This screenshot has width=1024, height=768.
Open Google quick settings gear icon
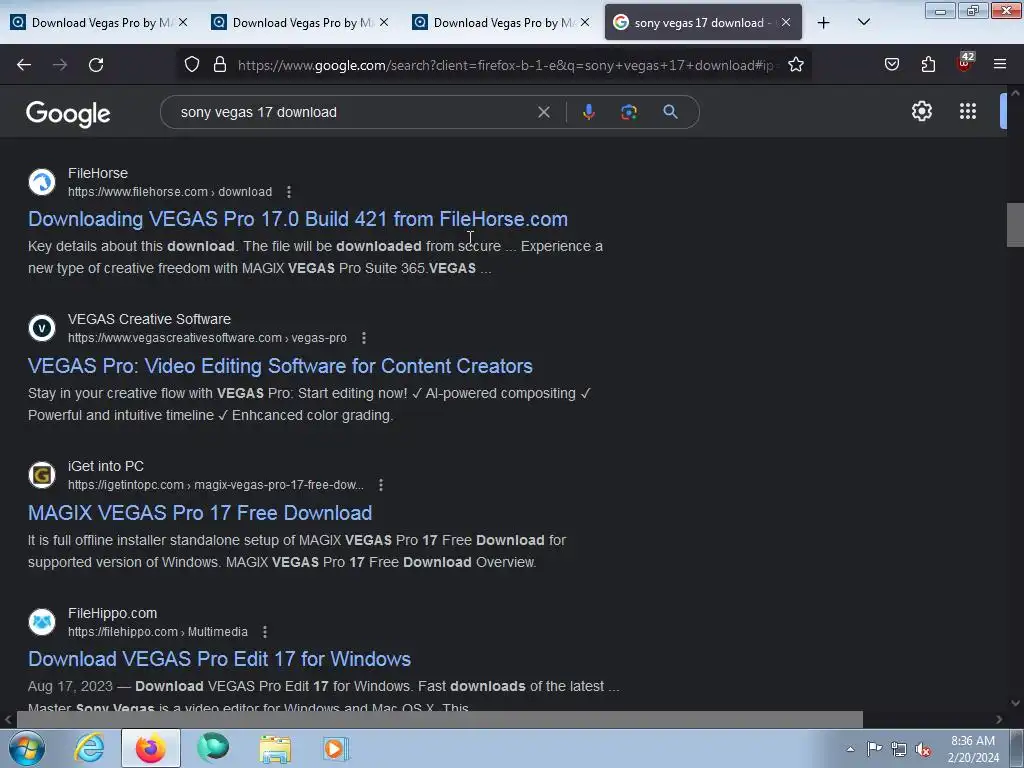pyautogui.click(x=921, y=112)
